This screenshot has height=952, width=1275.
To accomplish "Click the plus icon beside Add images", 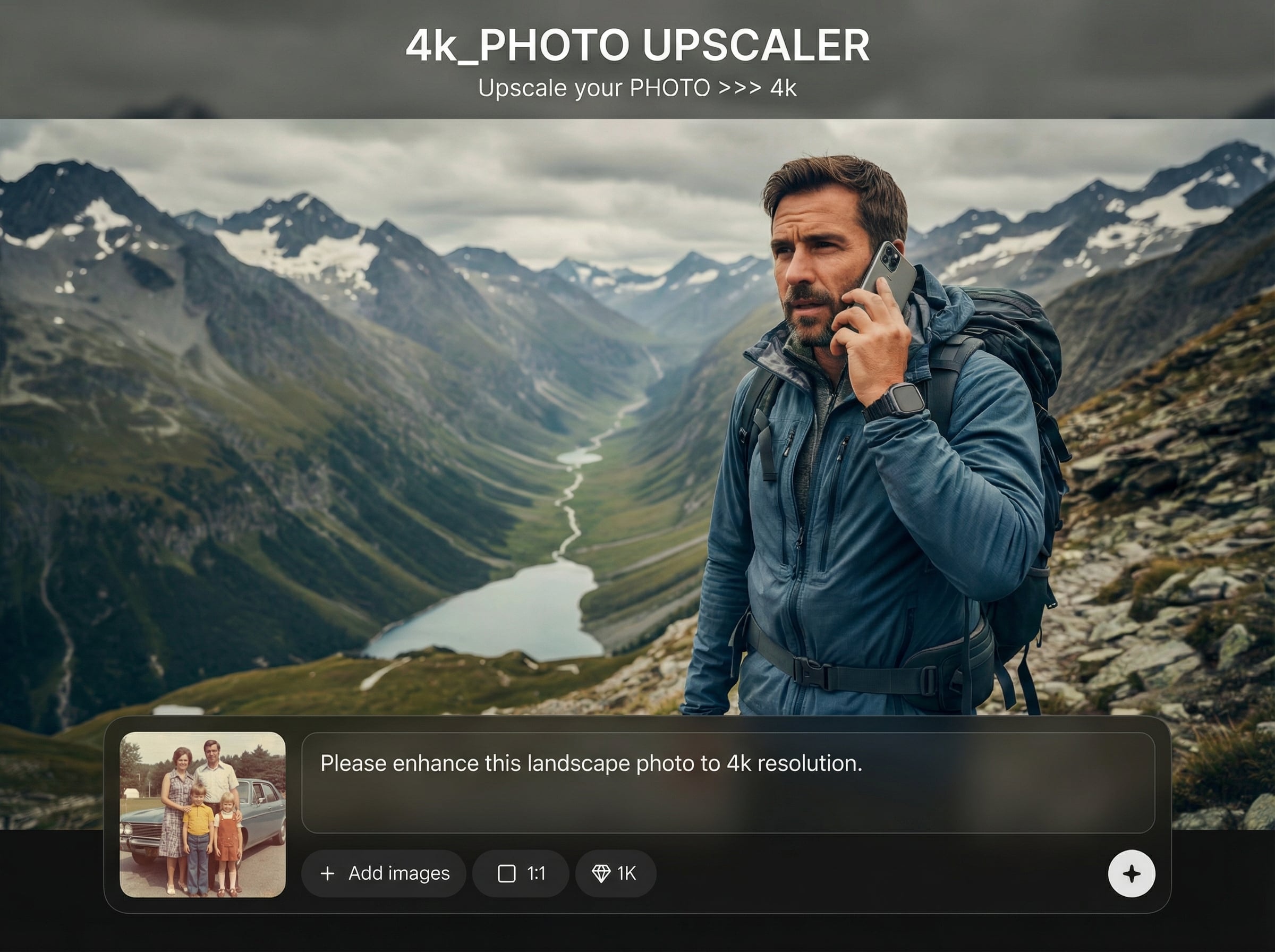I will tap(327, 873).
